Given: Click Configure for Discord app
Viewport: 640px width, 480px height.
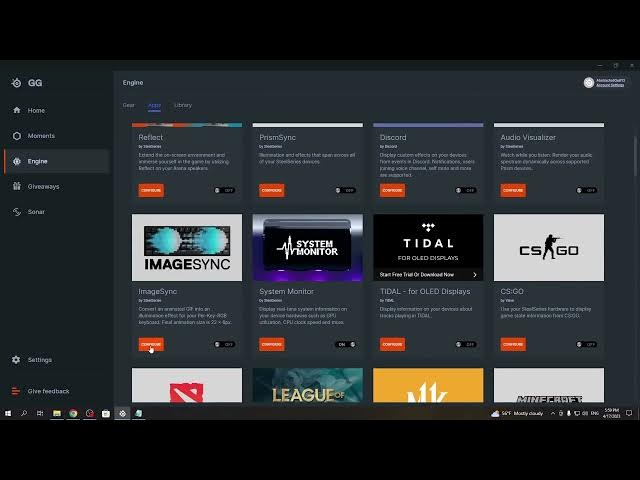Looking at the screenshot, I should tap(393, 190).
